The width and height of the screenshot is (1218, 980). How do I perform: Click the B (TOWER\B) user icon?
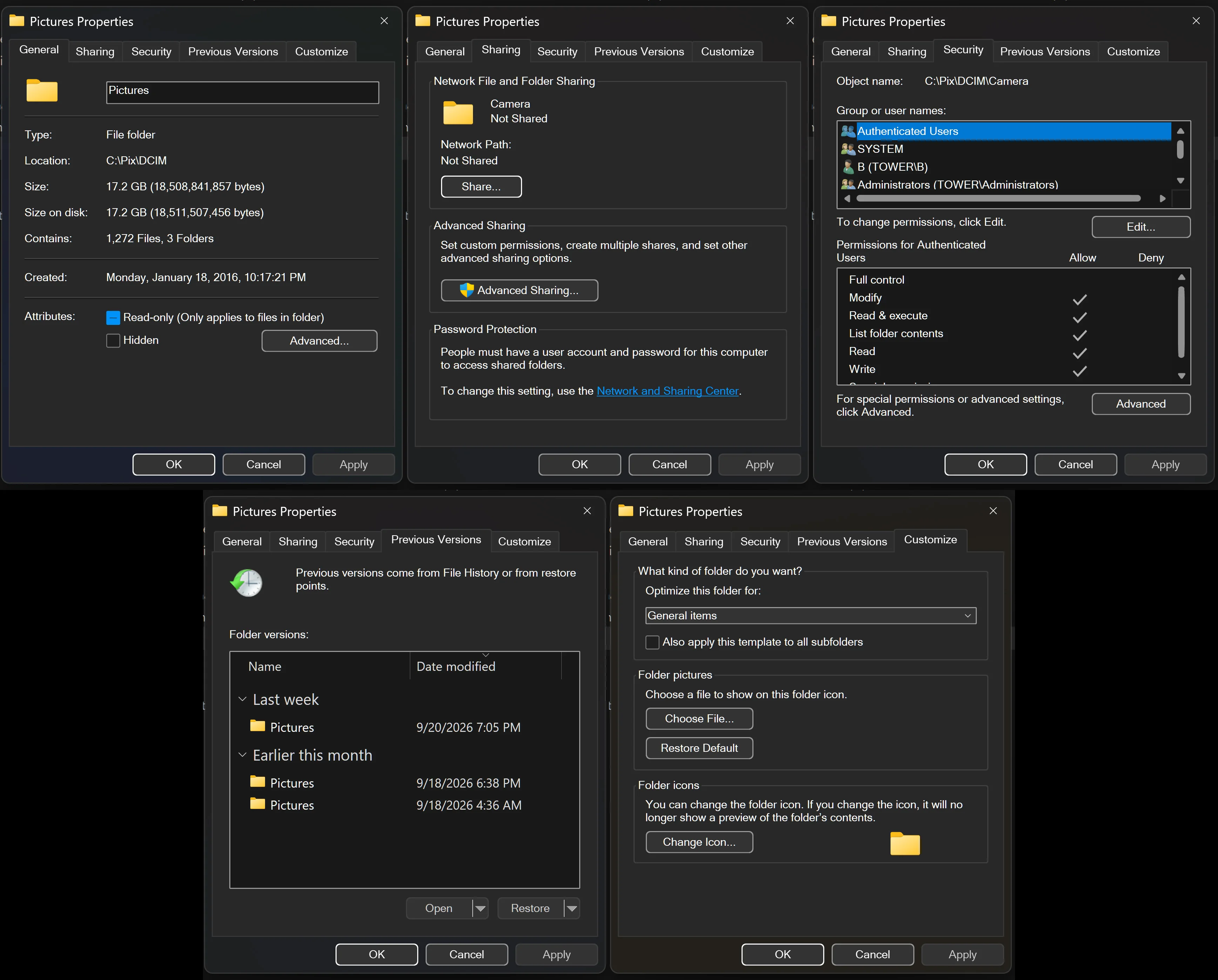click(x=847, y=167)
